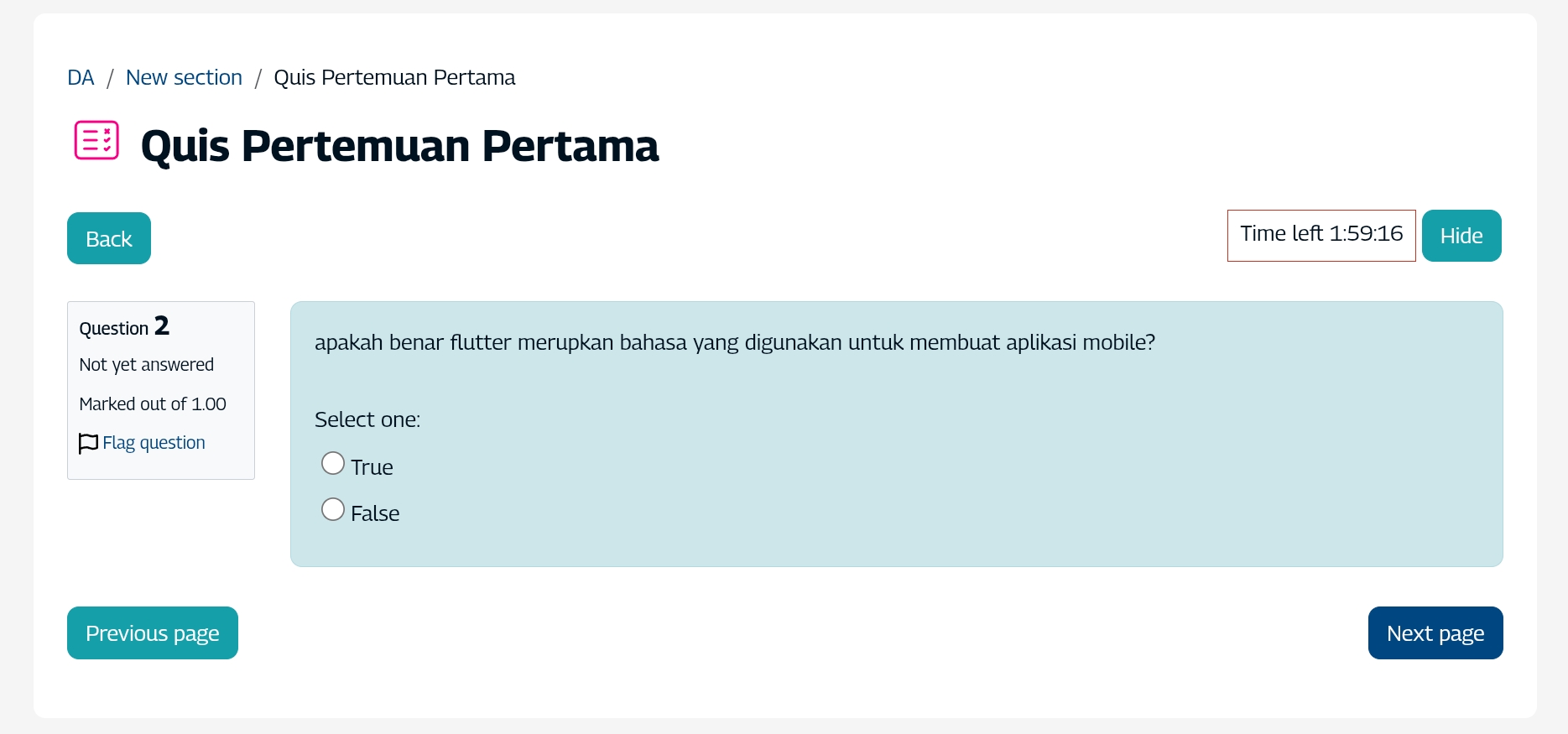1568x734 pixels.
Task: Open the DA breadcrumb link
Action: click(x=81, y=78)
